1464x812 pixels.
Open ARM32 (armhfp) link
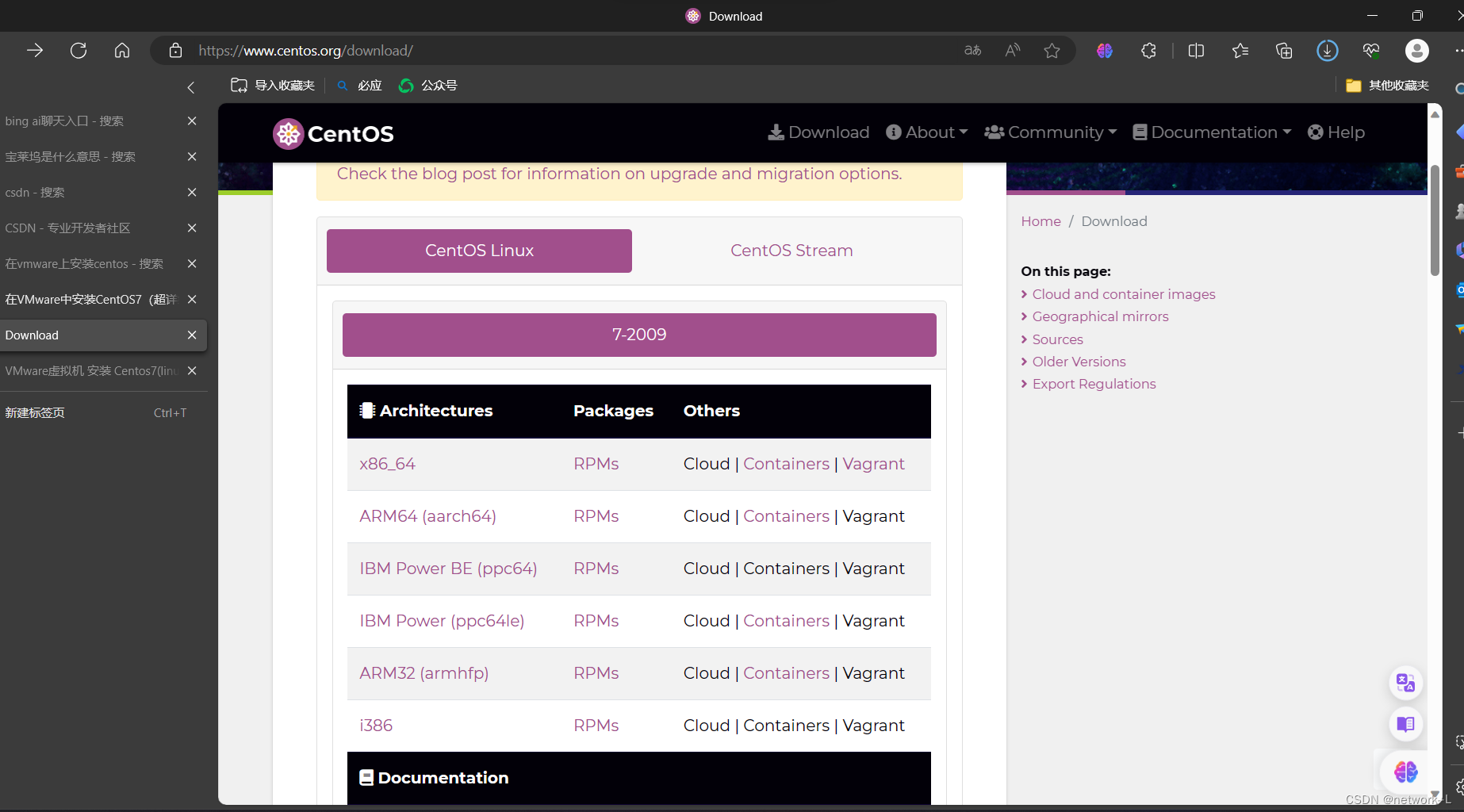(x=423, y=673)
